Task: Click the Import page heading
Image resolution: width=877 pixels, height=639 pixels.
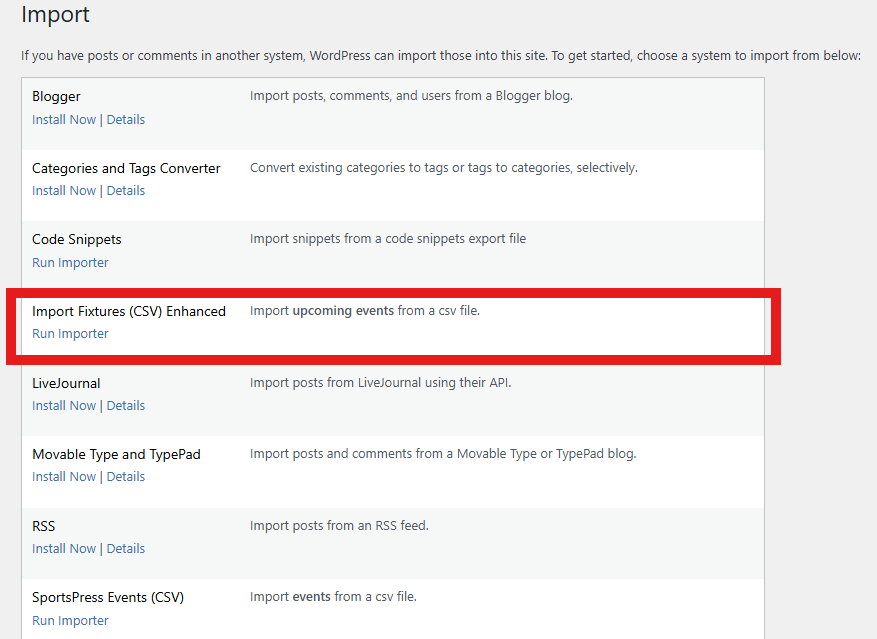Action: click(x=55, y=15)
